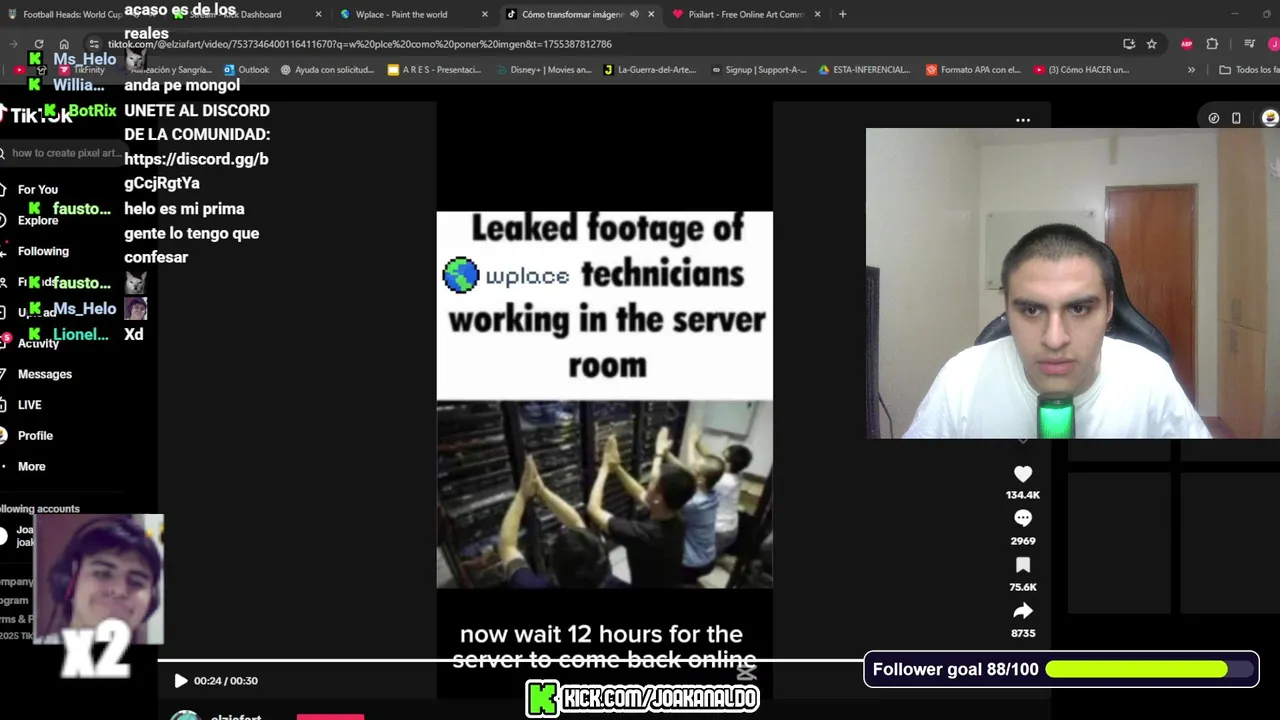Viewport: 1280px width, 720px height.
Task: Open the three-dots video options menu
Action: tap(1022, 120)
